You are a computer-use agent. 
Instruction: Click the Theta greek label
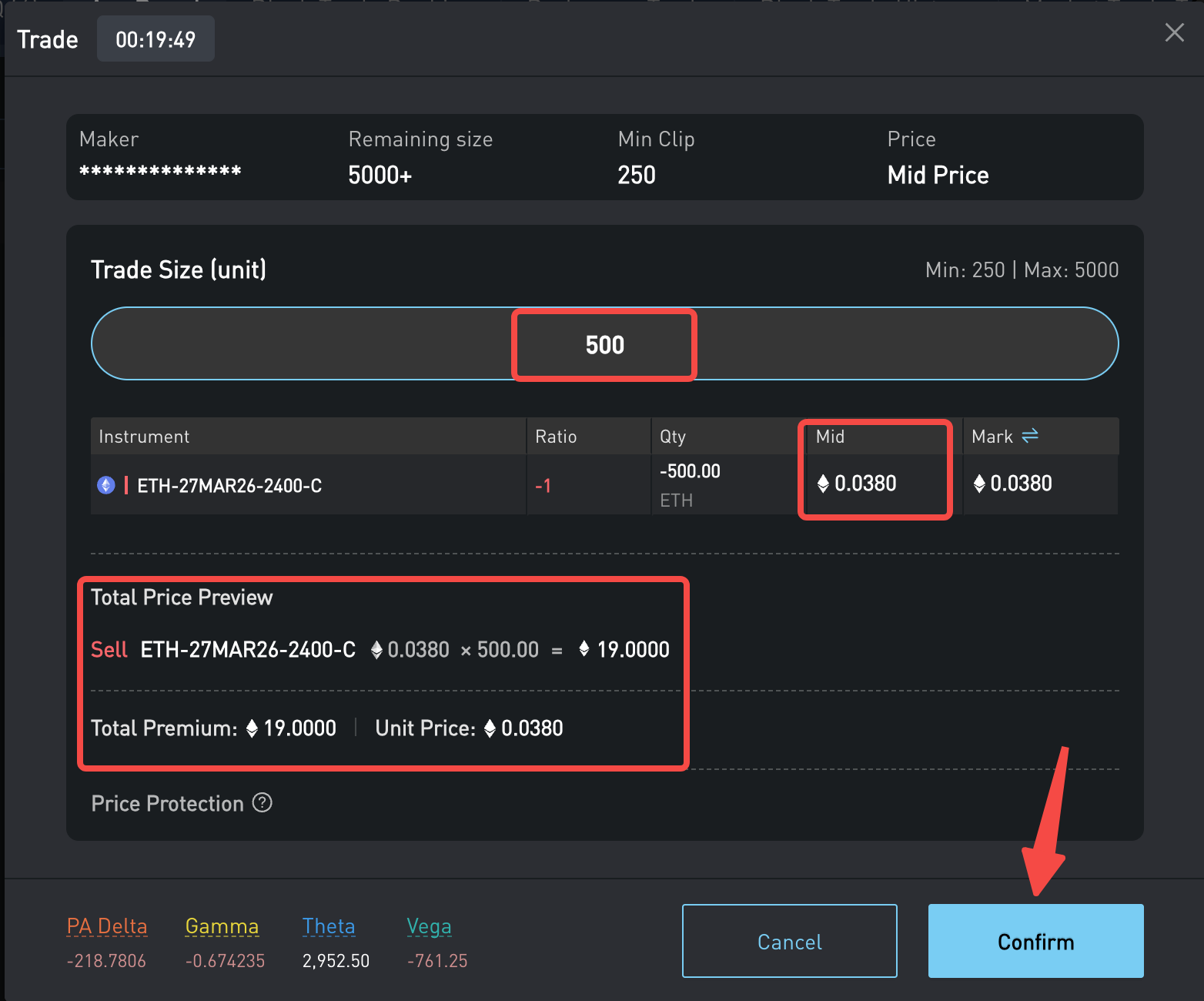coord(329,926)
